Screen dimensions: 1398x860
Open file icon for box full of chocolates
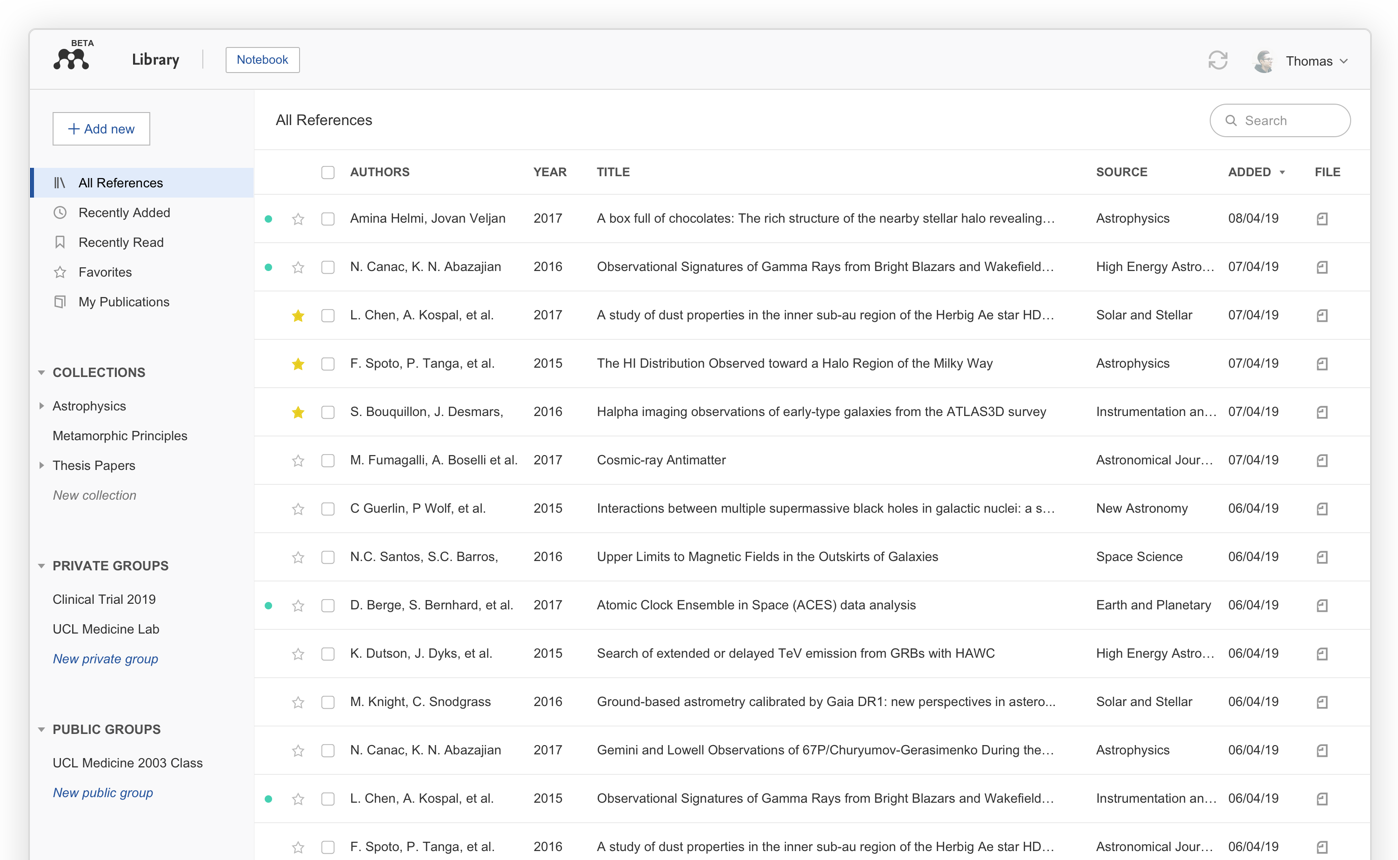click(1322, 218)
